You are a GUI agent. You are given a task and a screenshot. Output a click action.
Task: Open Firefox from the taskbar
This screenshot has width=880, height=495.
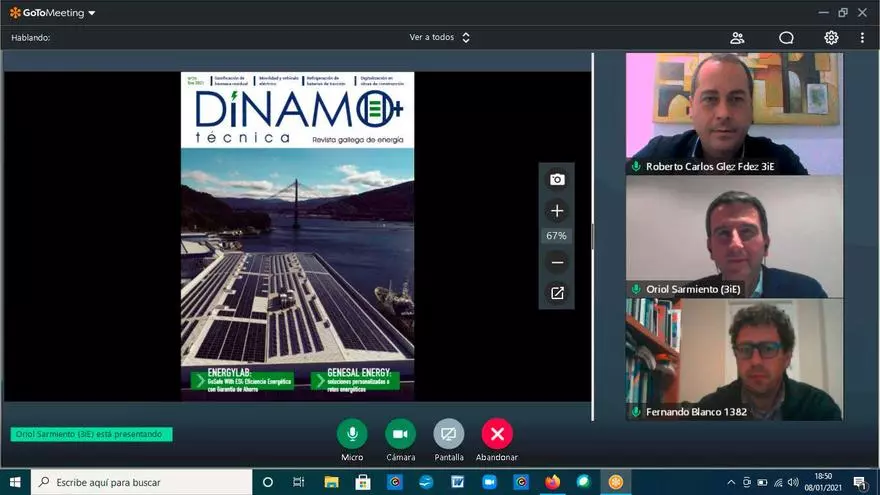[x=552, y=482]
